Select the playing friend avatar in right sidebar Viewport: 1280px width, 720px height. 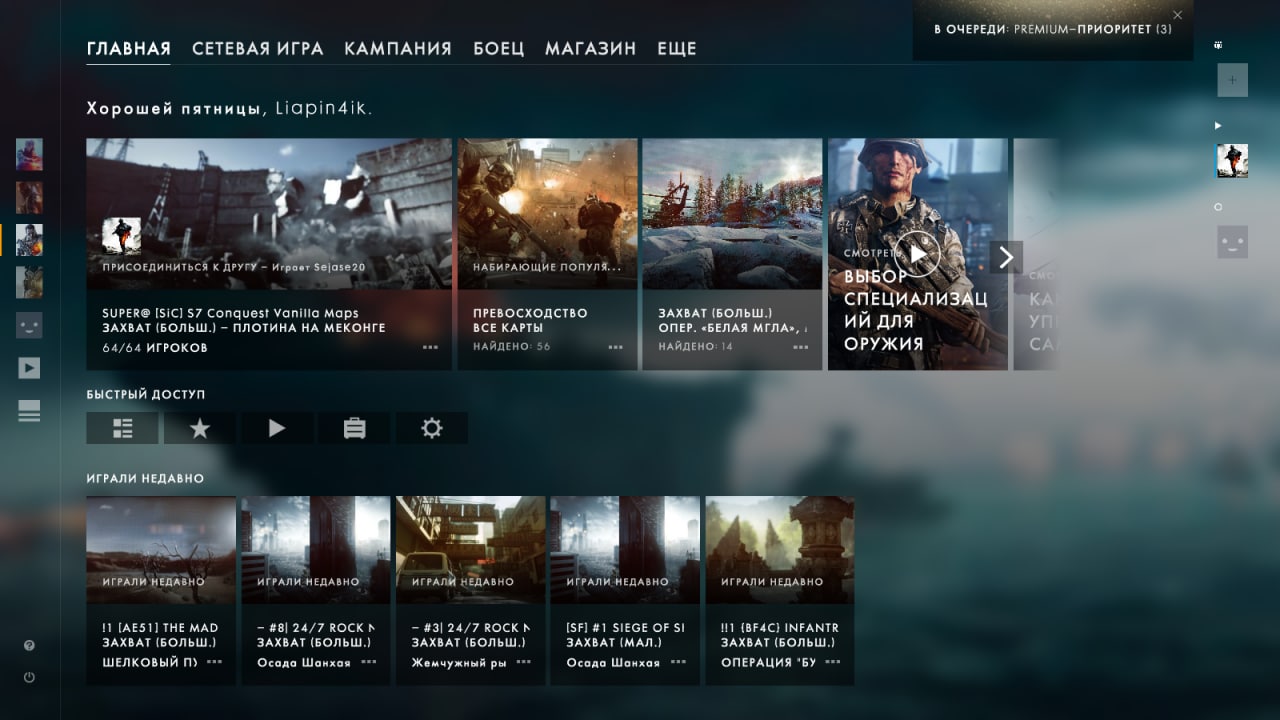pyautogui.click(x=1232, y=161)
